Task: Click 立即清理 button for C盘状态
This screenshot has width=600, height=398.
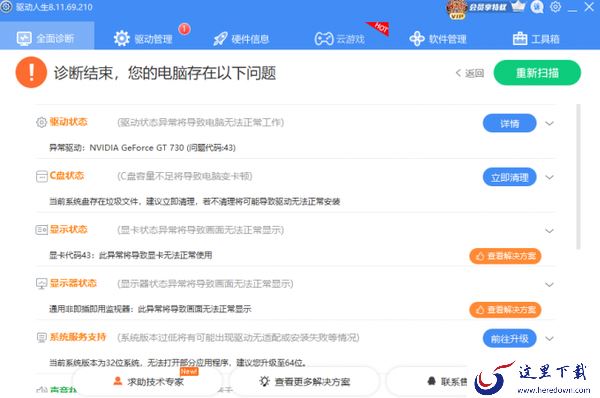Action: point(510,177)
